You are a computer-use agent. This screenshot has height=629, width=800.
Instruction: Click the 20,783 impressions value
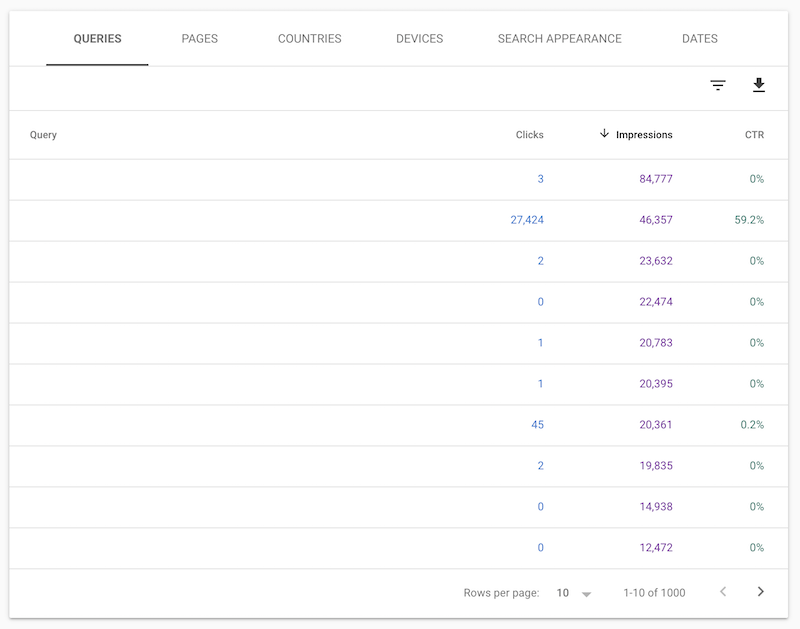point(656,343)
